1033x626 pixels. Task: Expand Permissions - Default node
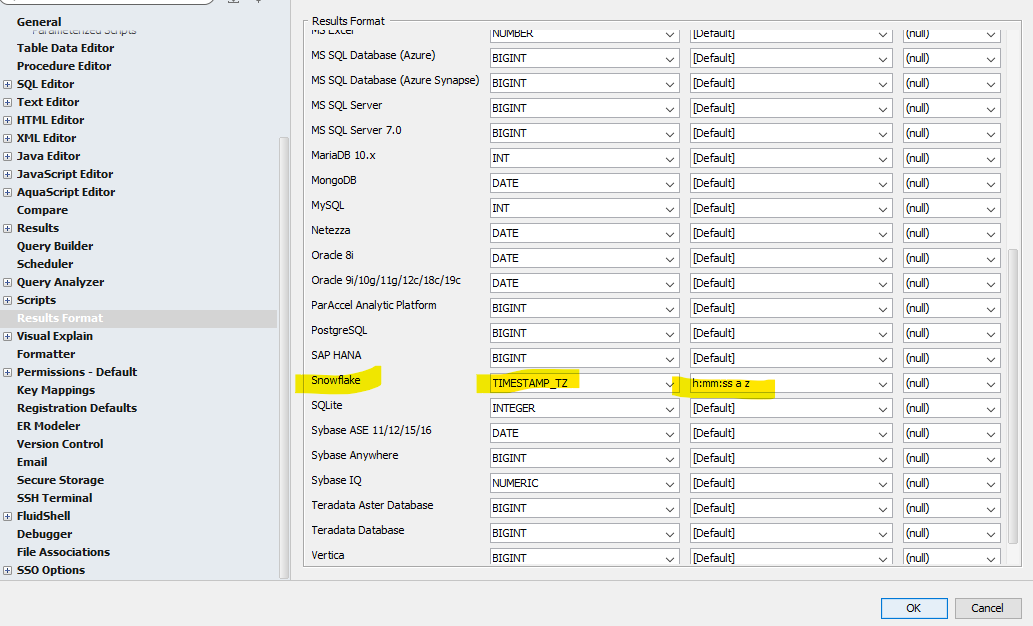[x=8, y=372]
